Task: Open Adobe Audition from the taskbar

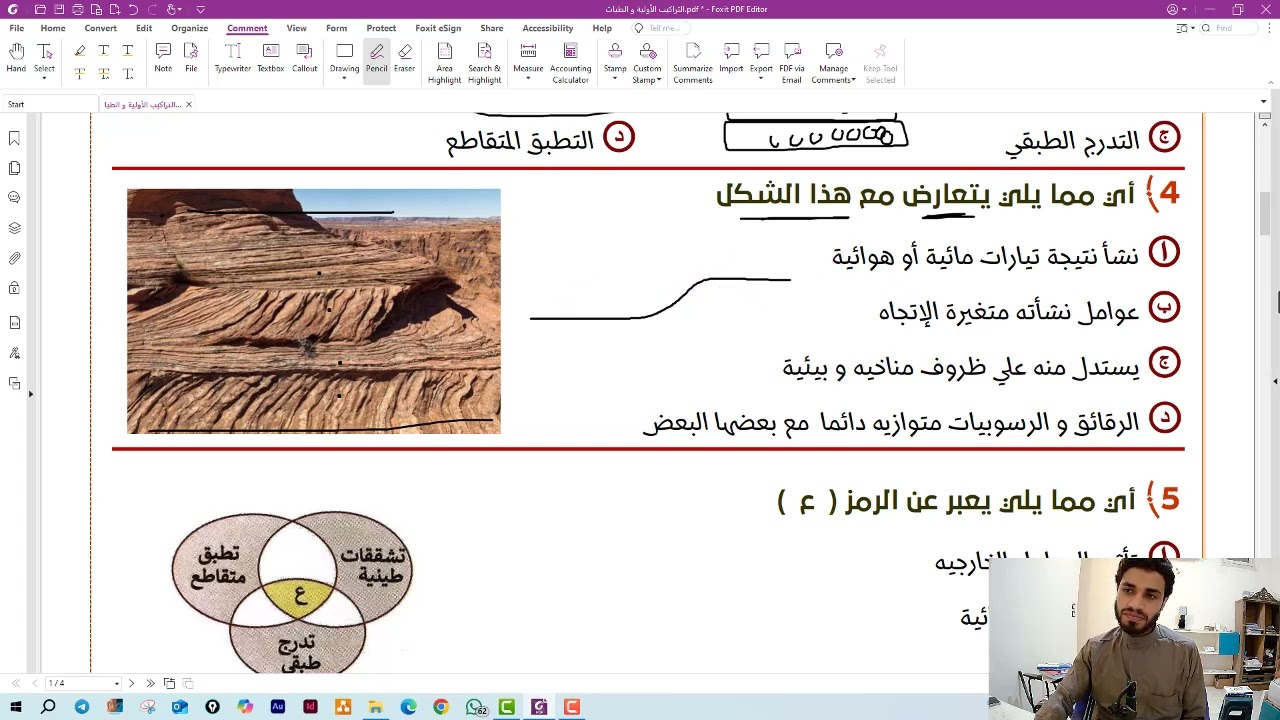Action: click(x=277, y=707)
